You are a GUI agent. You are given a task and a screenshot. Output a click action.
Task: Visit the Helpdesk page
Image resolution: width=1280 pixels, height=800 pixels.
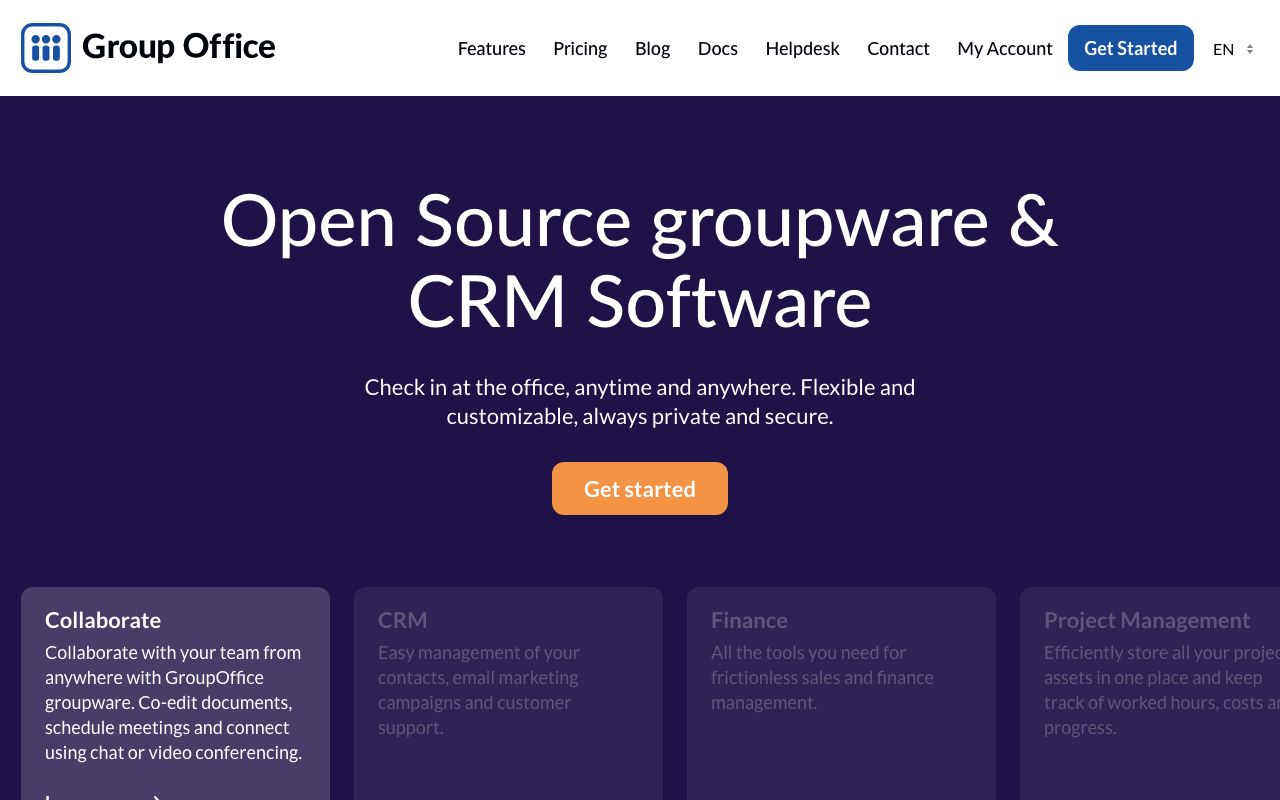[802, 48]
